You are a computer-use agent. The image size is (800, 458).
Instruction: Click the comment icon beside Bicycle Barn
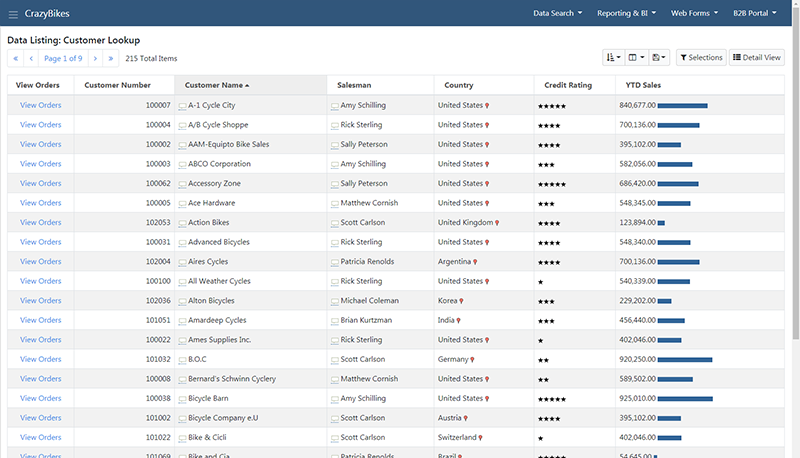click(x=182, y=399)
